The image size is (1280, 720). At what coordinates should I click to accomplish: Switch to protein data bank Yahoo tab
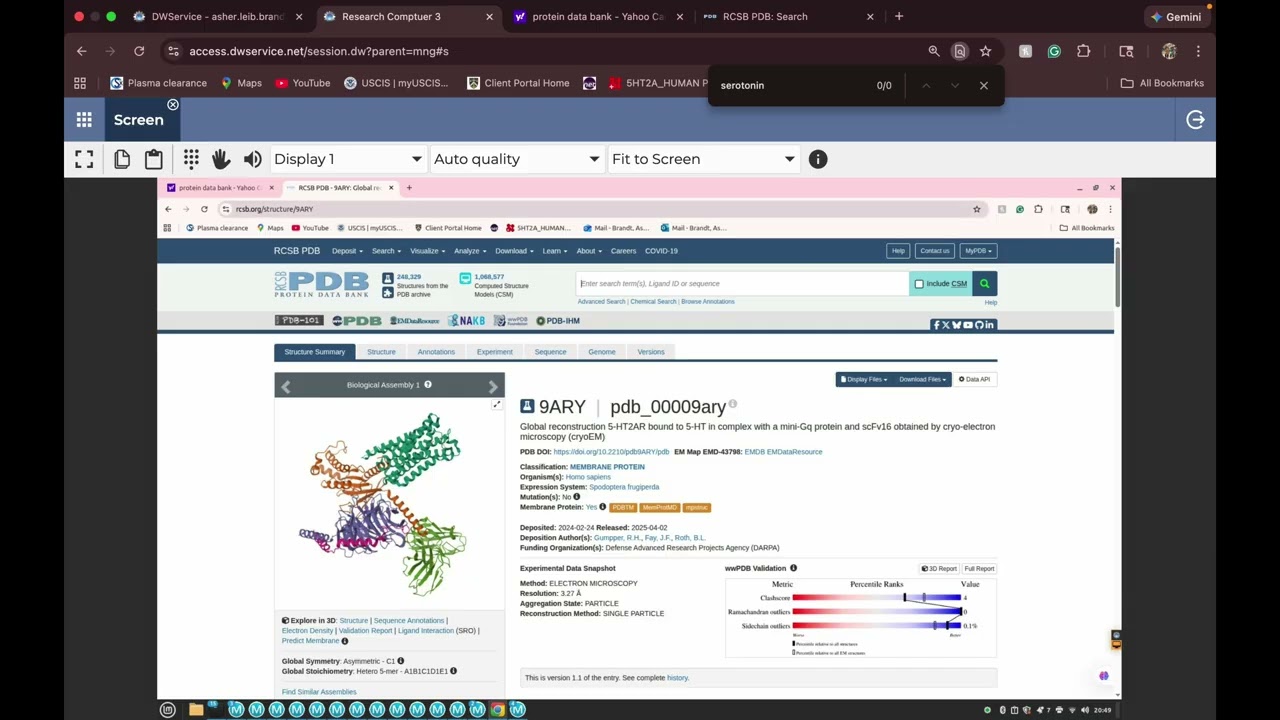600,17
